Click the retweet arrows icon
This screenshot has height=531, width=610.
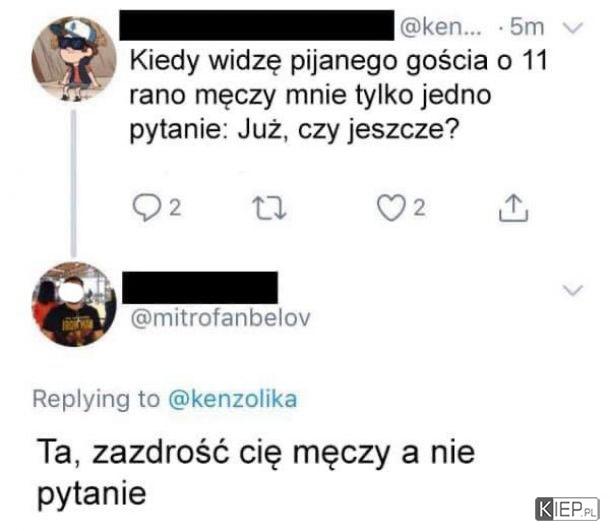pyautogui.click(x=269, y=208)
